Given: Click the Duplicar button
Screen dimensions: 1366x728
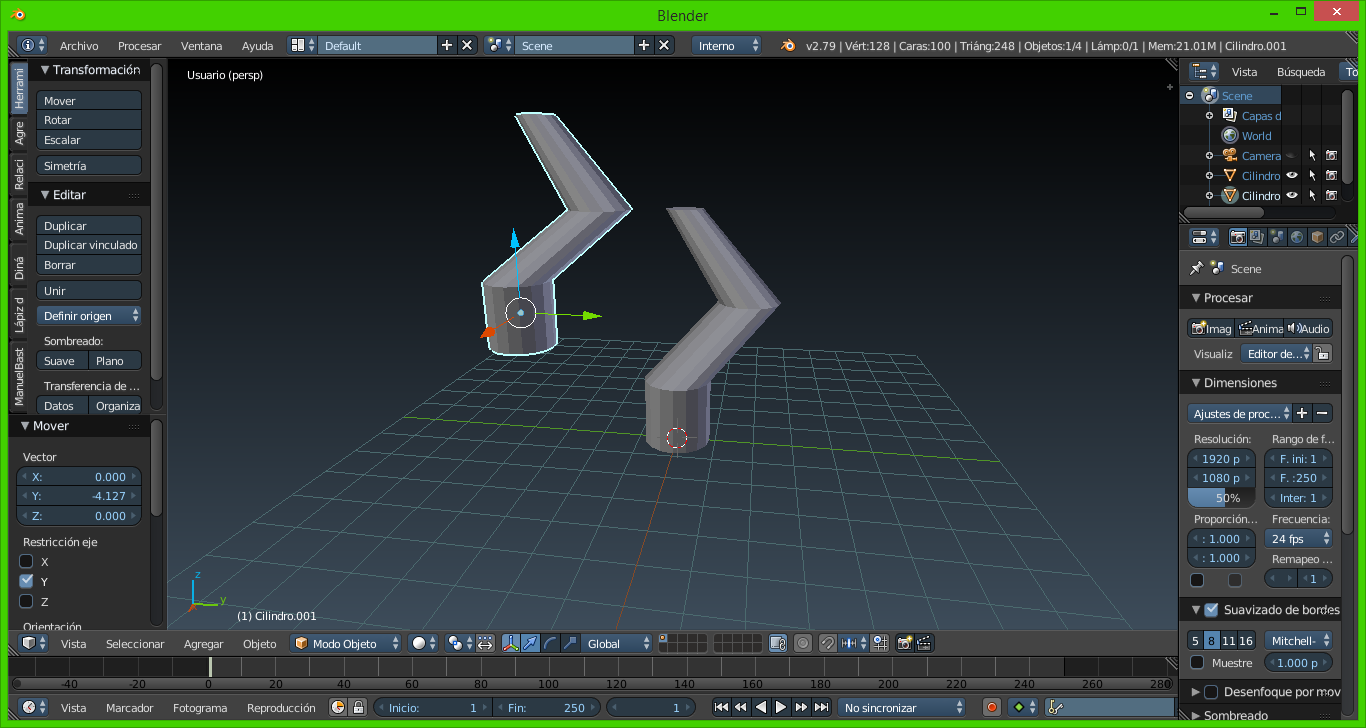Looking at the screenshot, I should point(89,226).
